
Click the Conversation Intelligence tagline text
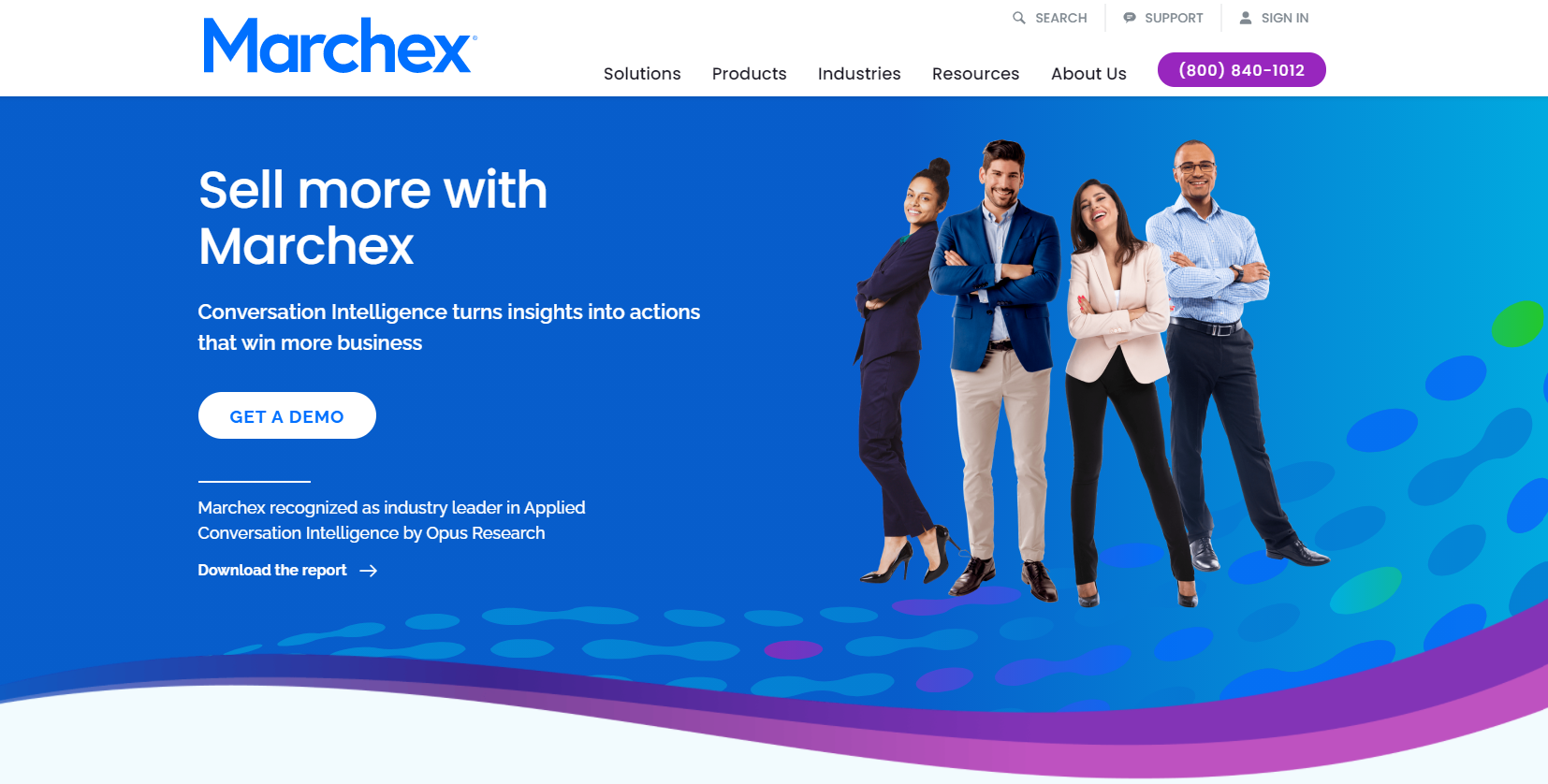(448, 327)
